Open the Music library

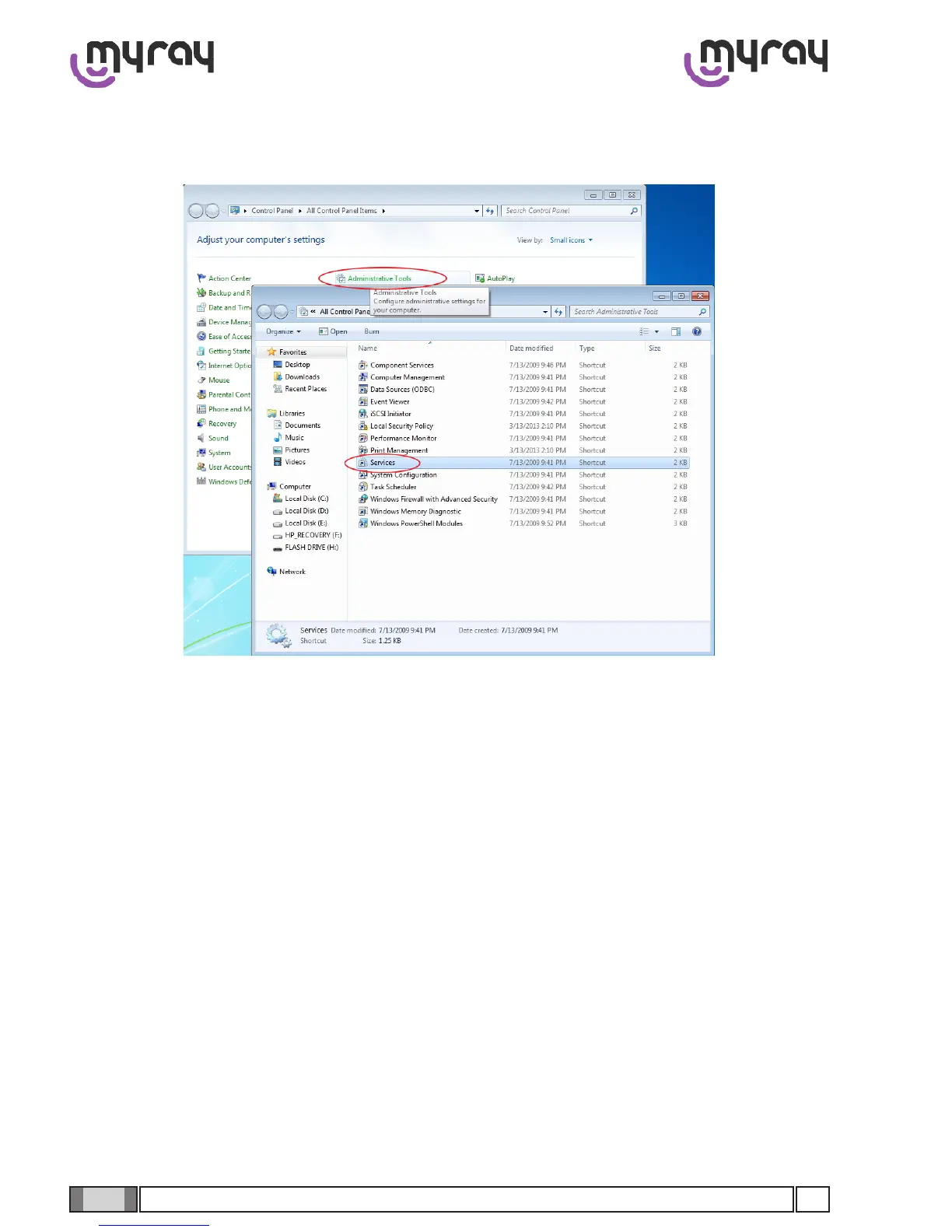pos(289,438)
